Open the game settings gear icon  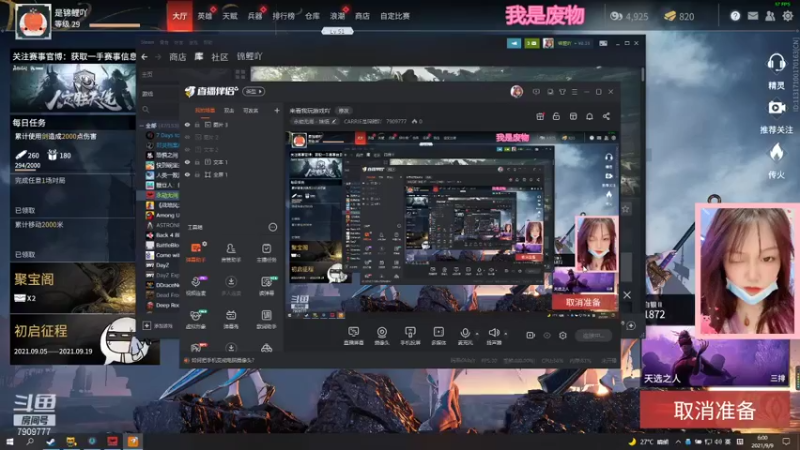tap(788, 16)
